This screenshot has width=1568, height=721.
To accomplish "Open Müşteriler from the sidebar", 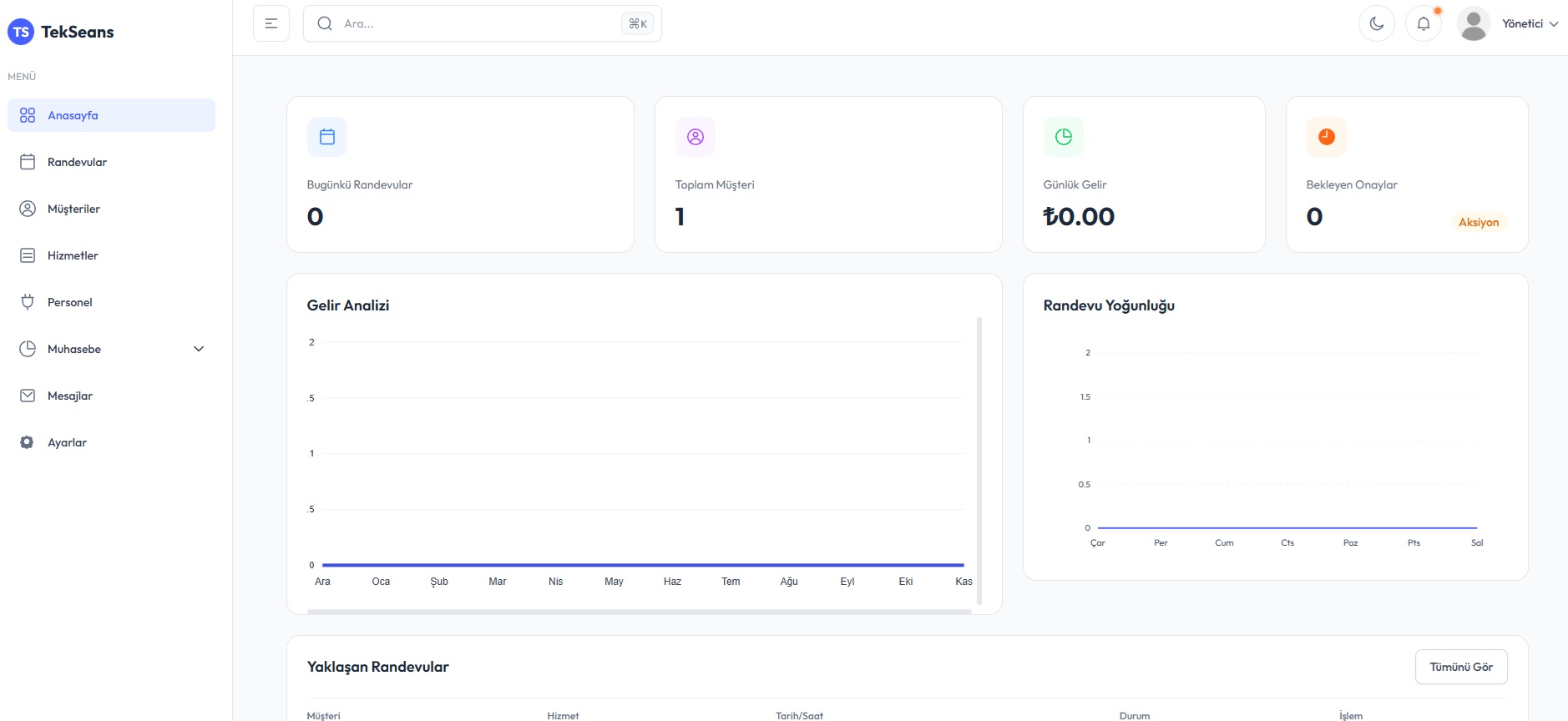I will coord(73,209).
